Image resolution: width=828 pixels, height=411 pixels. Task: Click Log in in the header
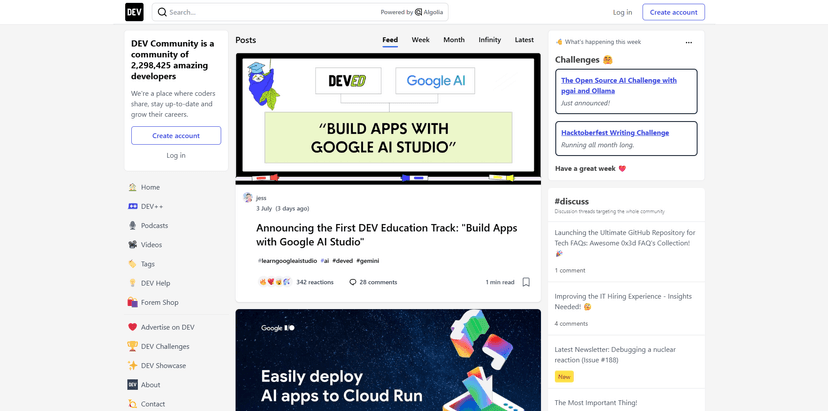(x=622, y=12)
